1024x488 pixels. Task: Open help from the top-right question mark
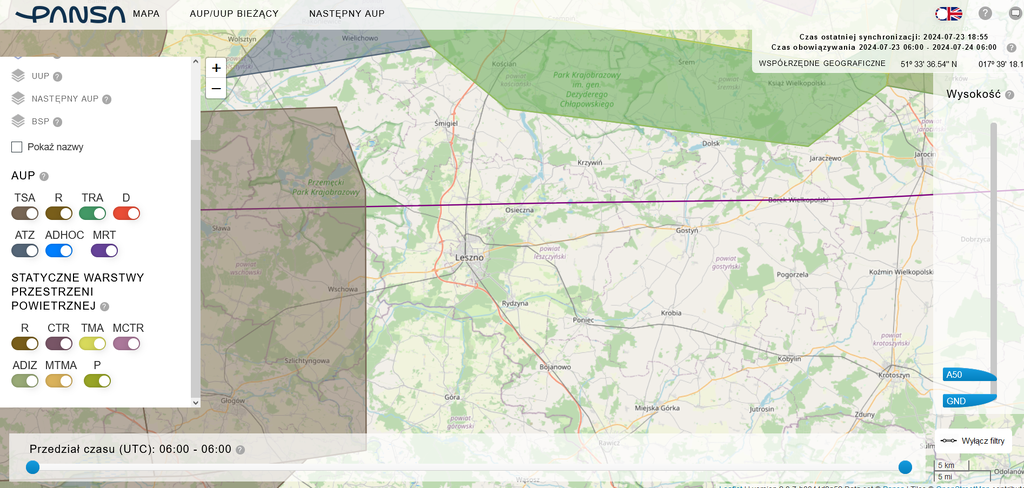[985, 14]
